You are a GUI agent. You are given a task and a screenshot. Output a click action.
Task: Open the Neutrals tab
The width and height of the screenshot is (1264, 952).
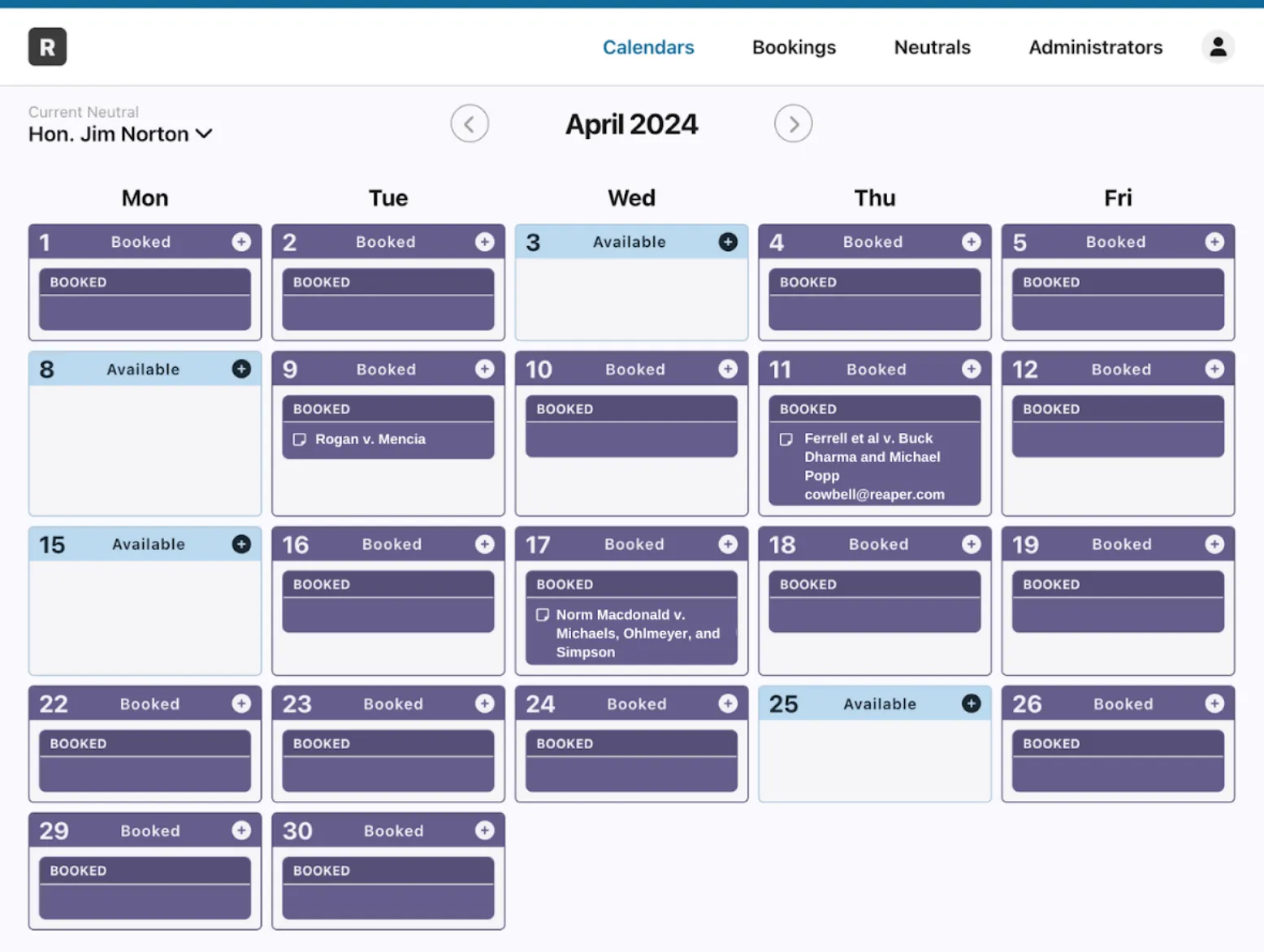pyautogui.click(x=932, y=47)
